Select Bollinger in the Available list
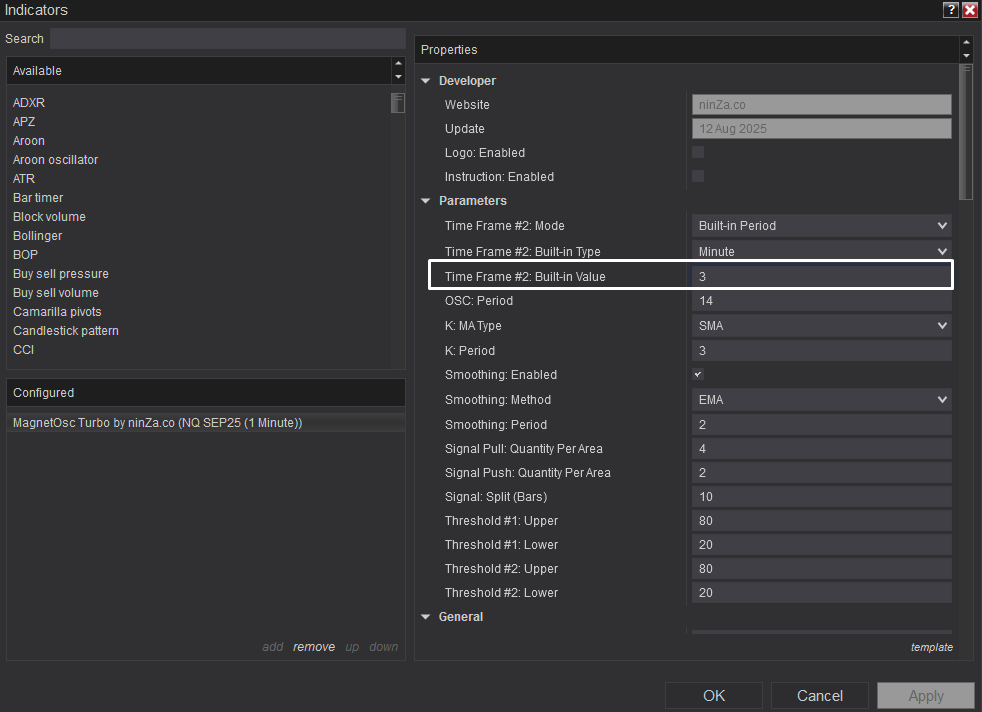982x712 pixels. tap(37, 236)
